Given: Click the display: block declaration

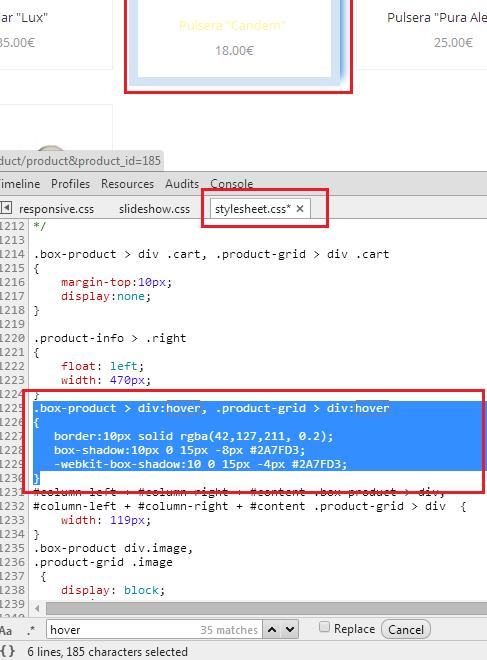Looking at the screenshot, I should 113,590.
